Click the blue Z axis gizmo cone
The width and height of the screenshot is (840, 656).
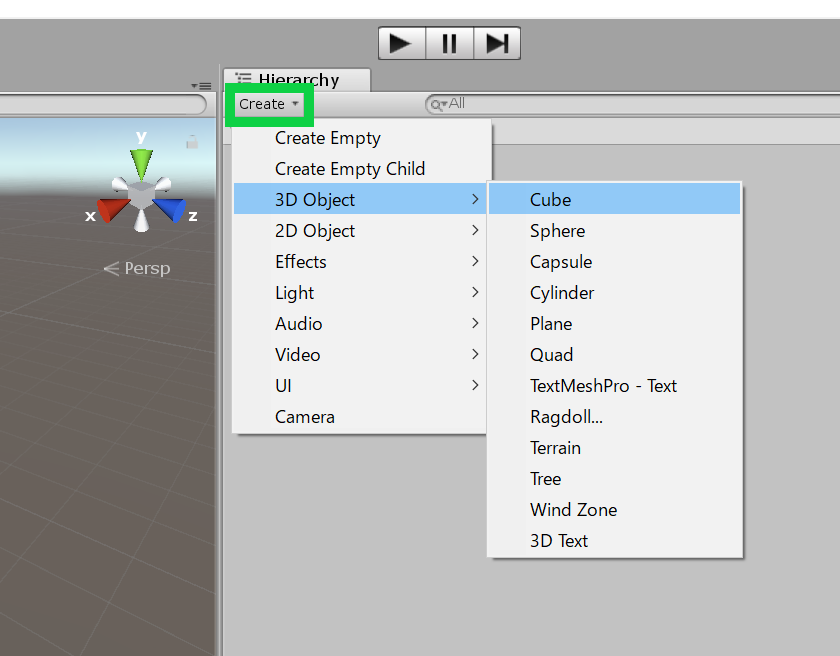point(170,210)
